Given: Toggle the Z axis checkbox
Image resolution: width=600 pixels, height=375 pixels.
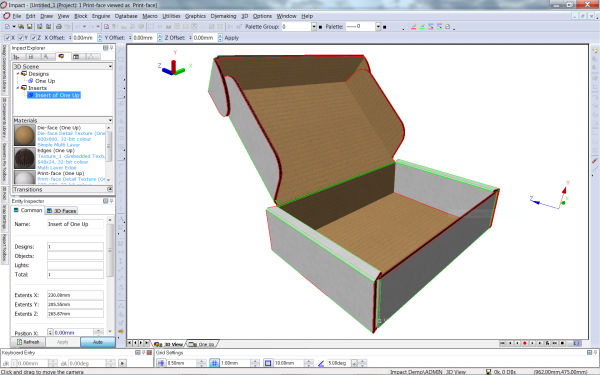Looking at the screenshot, I should click(34, 38).
